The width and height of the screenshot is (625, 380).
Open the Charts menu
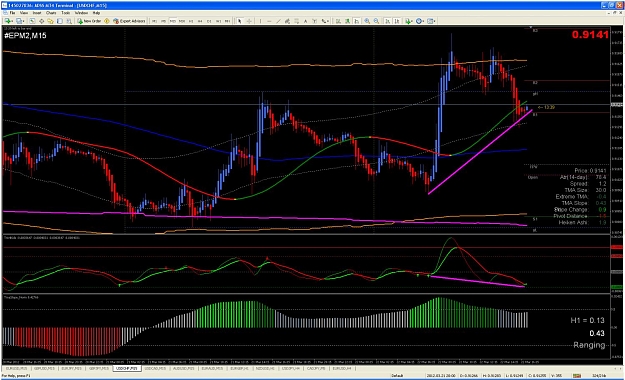click(51, 13)
